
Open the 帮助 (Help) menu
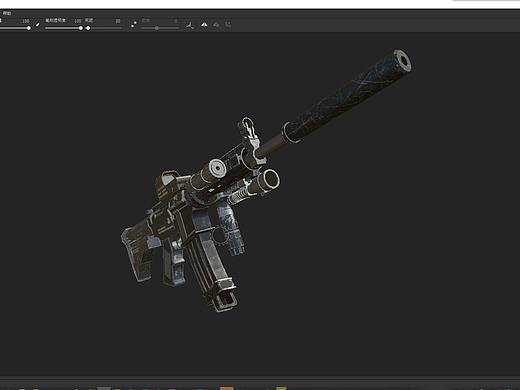pyautogui.click(x=6, y=13)
